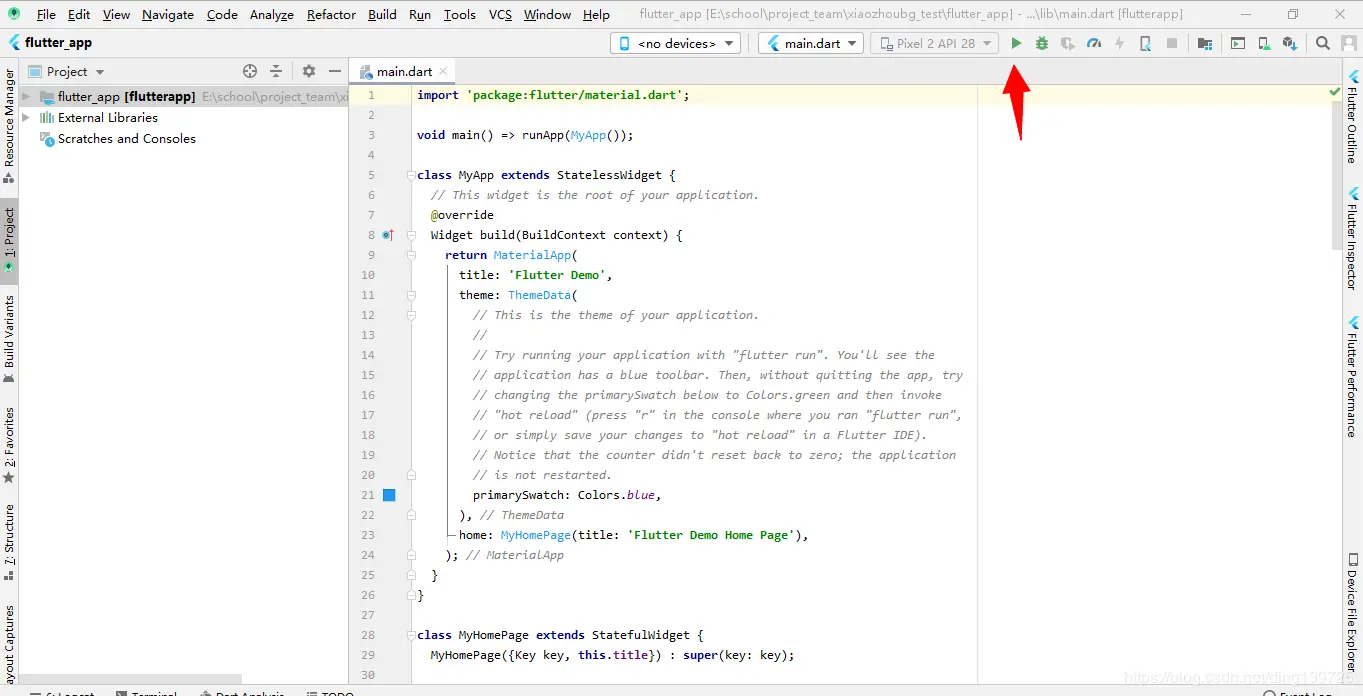
Task: Click the override gutter icon on line 8
Action: point(389,235)
